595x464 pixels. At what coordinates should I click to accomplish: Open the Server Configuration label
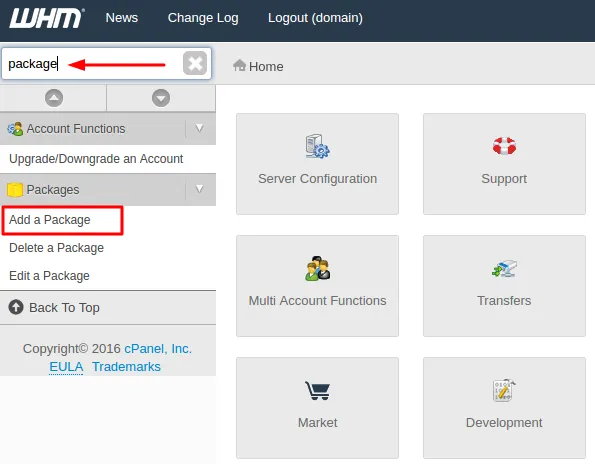318,179
